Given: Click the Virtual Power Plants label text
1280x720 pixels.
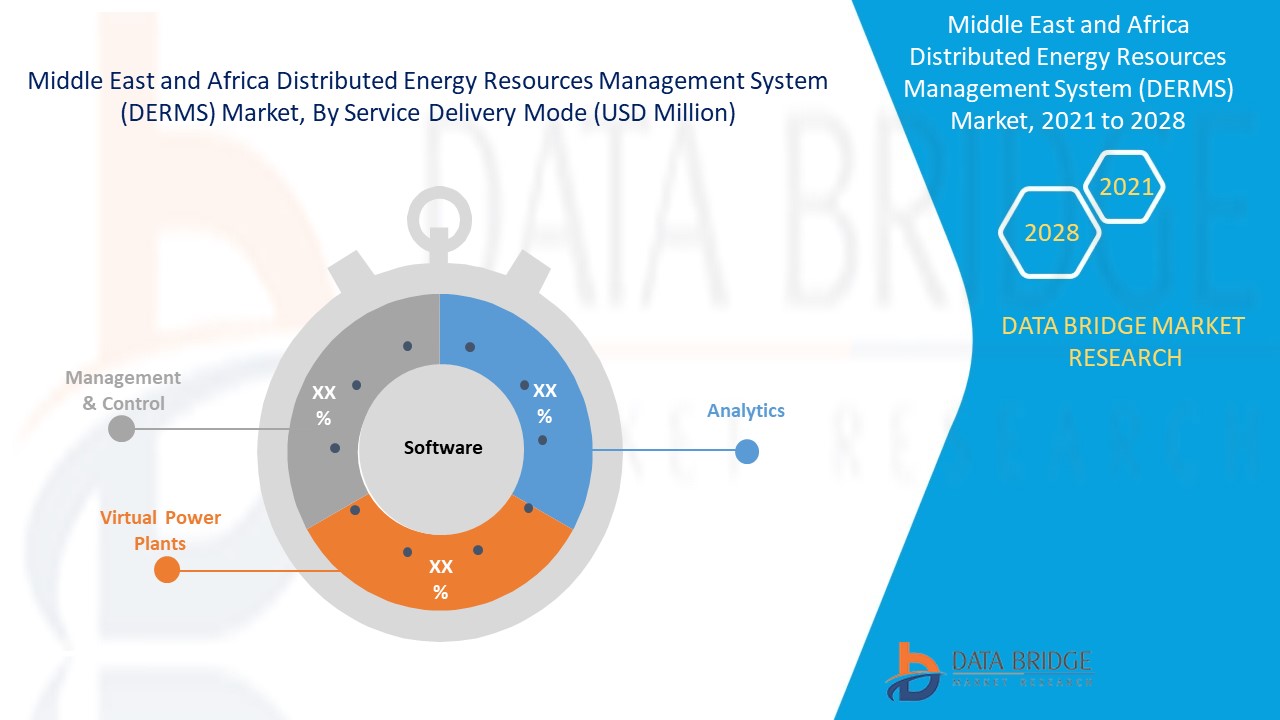Looking at the screenshot, I should [160, 530].
